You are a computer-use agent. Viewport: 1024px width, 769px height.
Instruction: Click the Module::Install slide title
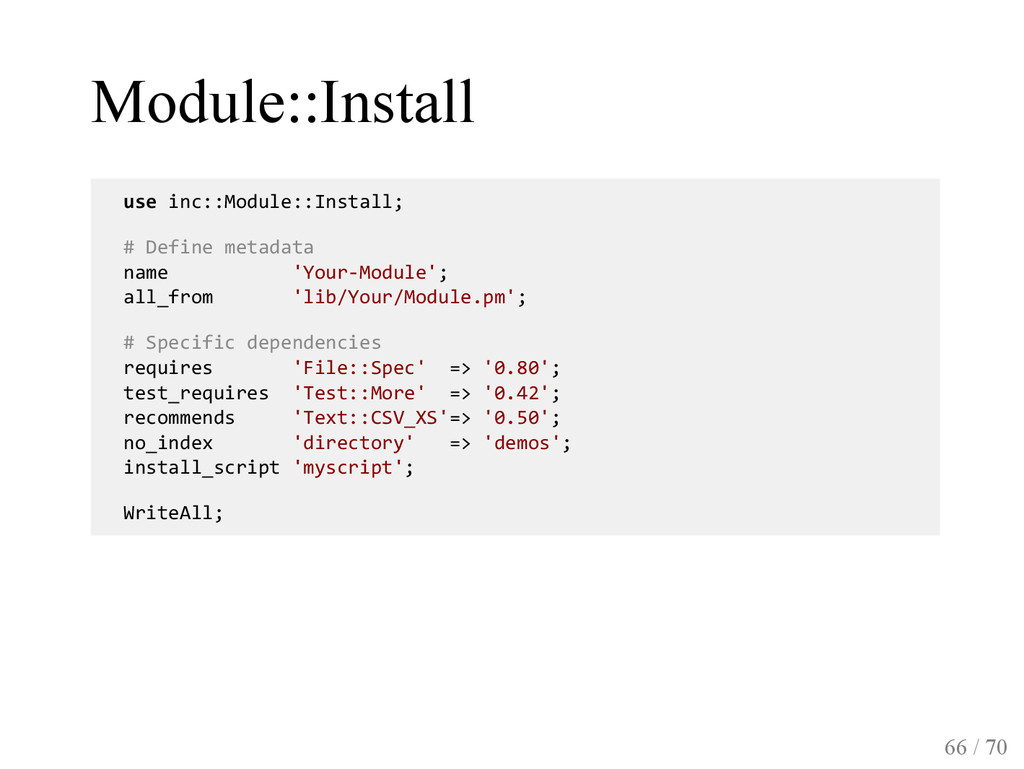point(283,101)
